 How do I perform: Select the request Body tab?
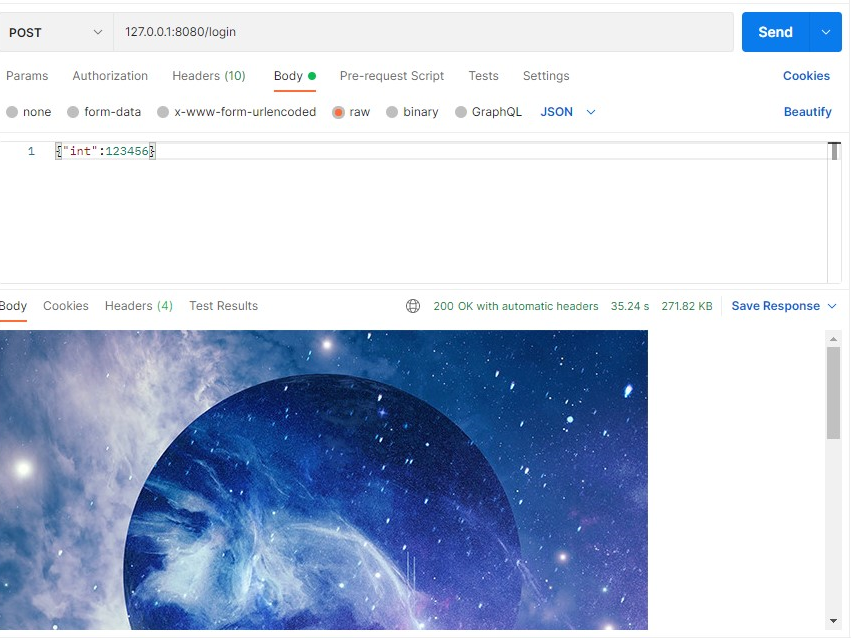pos(295,76)
